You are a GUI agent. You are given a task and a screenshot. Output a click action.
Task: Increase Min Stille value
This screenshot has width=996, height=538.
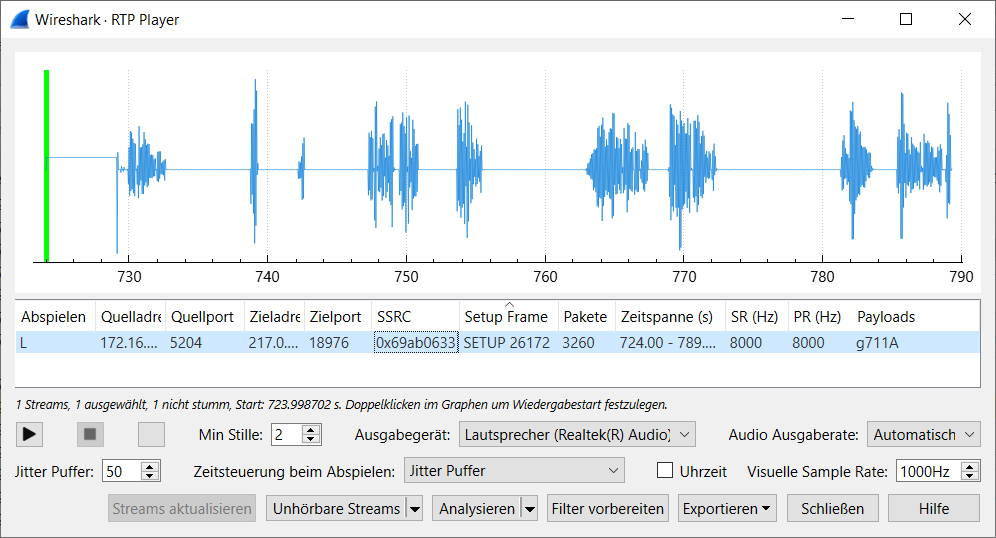[x=311, y=430]
